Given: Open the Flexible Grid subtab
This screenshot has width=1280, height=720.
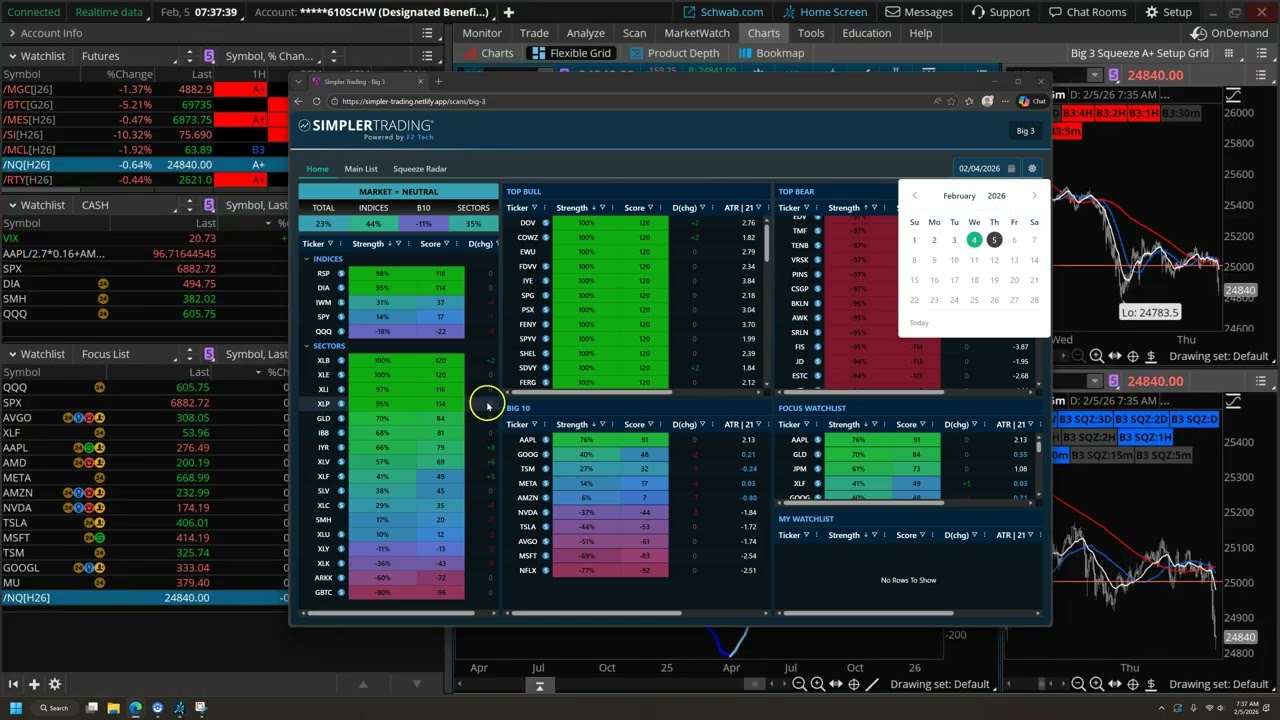Looking at the screenshot, I should coord(571,53).
